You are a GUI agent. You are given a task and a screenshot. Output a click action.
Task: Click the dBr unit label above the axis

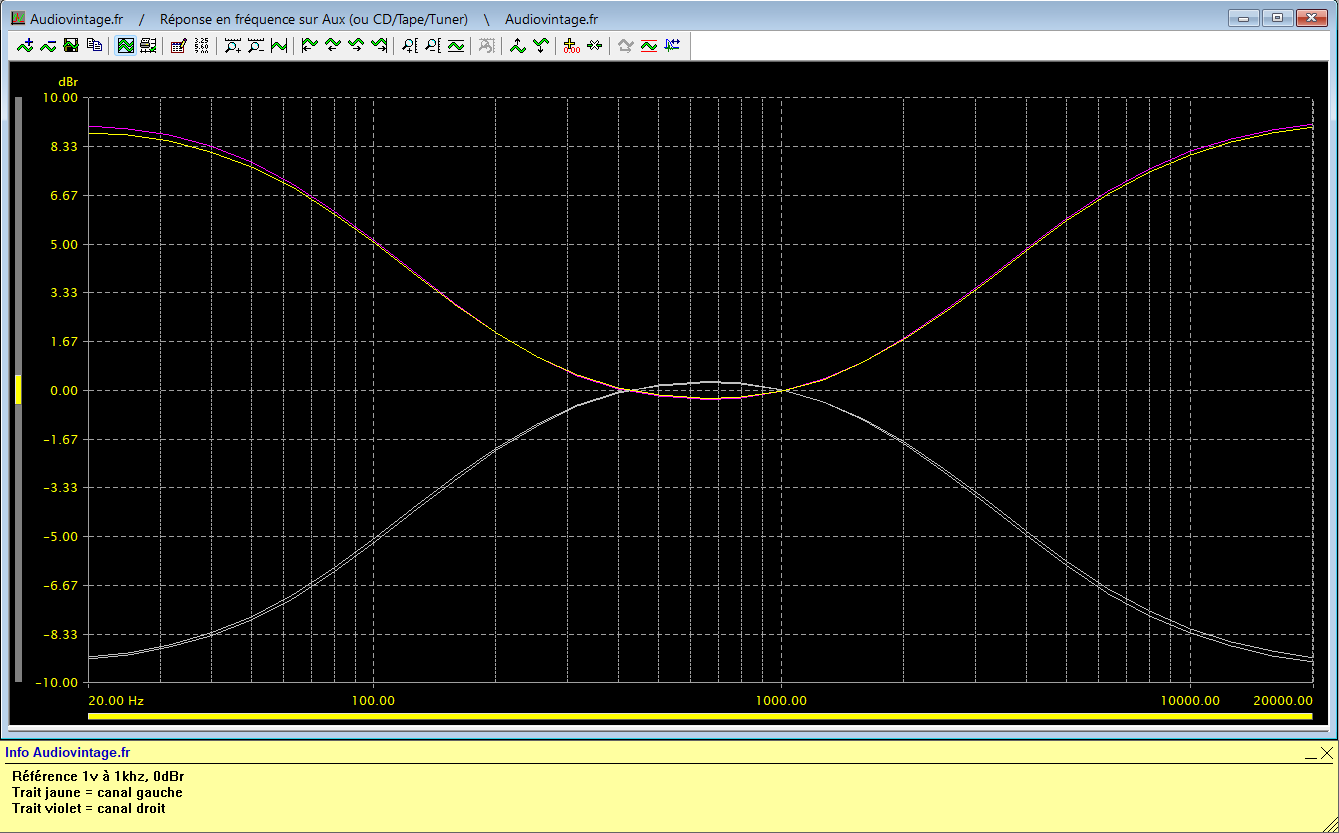[67, 81]
